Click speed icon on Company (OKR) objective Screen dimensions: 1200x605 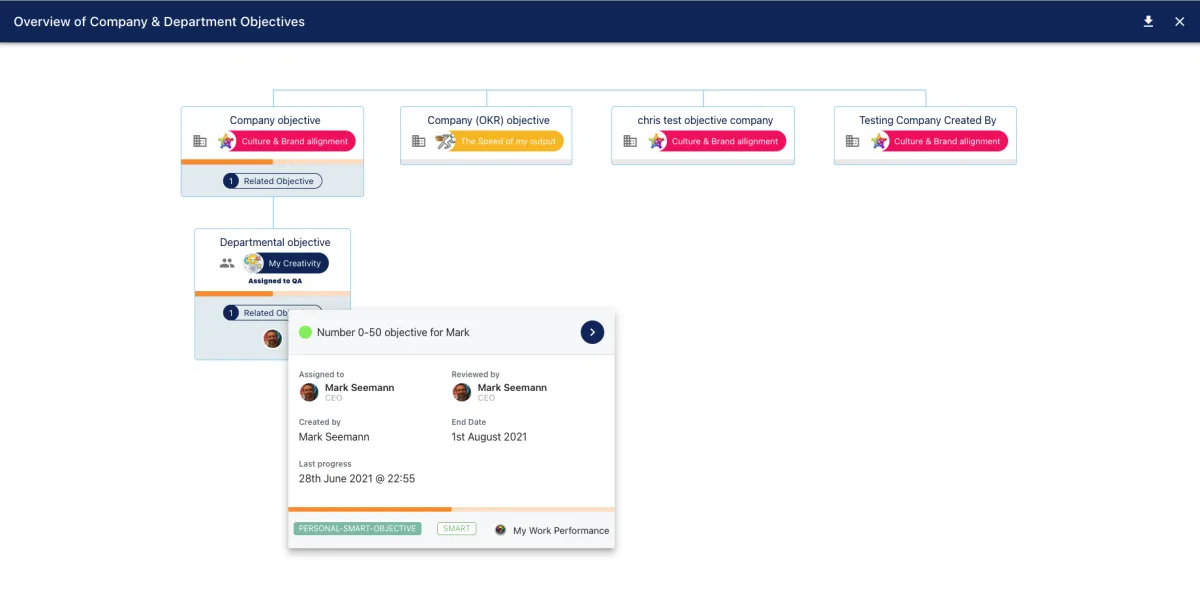pos(446,141)
